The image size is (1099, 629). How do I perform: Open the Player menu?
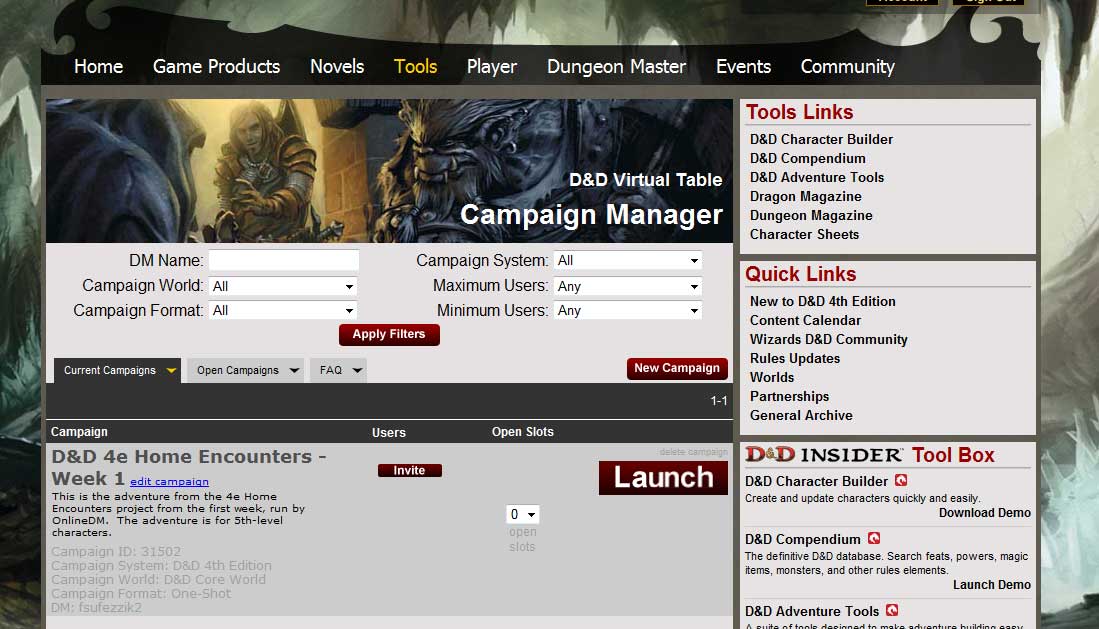tap(492, 67)
